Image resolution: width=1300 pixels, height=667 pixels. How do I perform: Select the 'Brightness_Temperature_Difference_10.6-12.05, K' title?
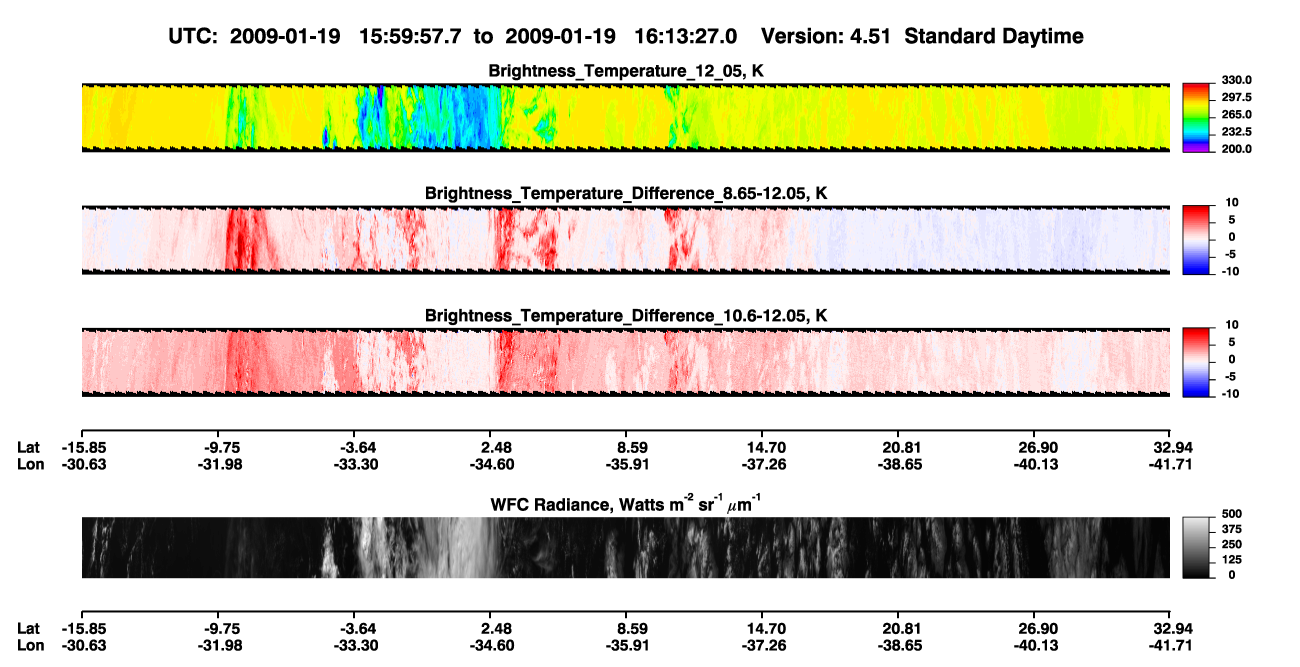coord(626,316)
